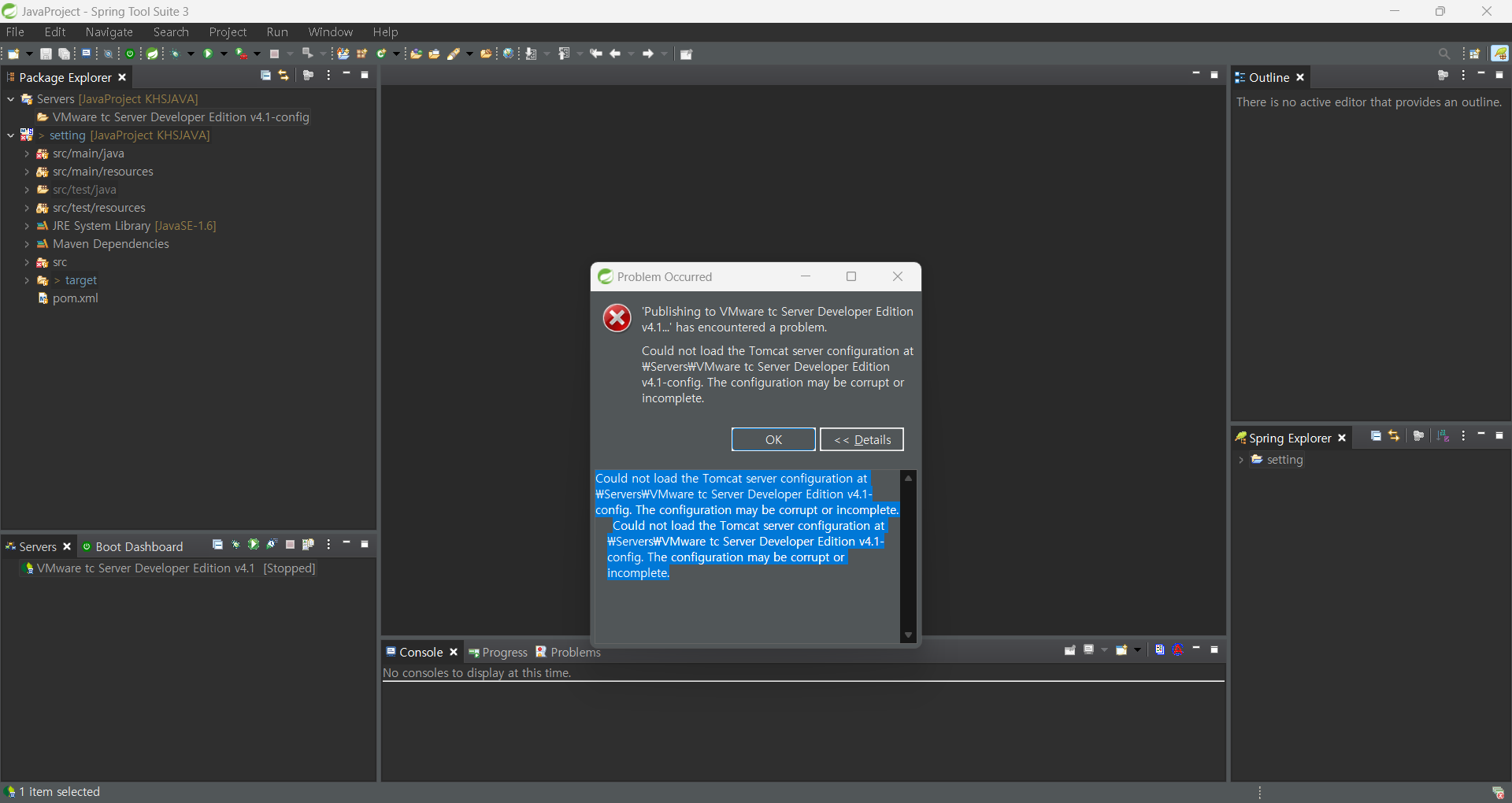
Task: Click the Pin Console icon
Action: coord(1070,650)
